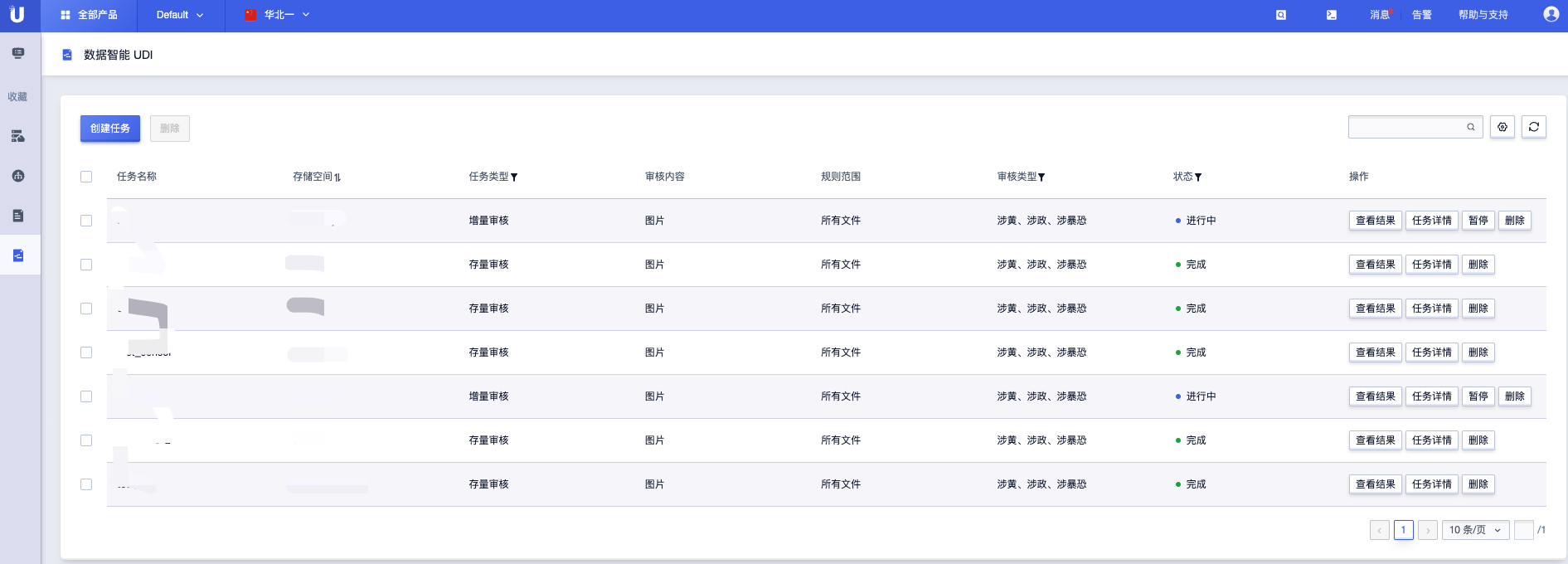This screenshot has width=1568, height=564.
Task: Open the 10 条/页 page size dropdown
Action: (1475, 530)
